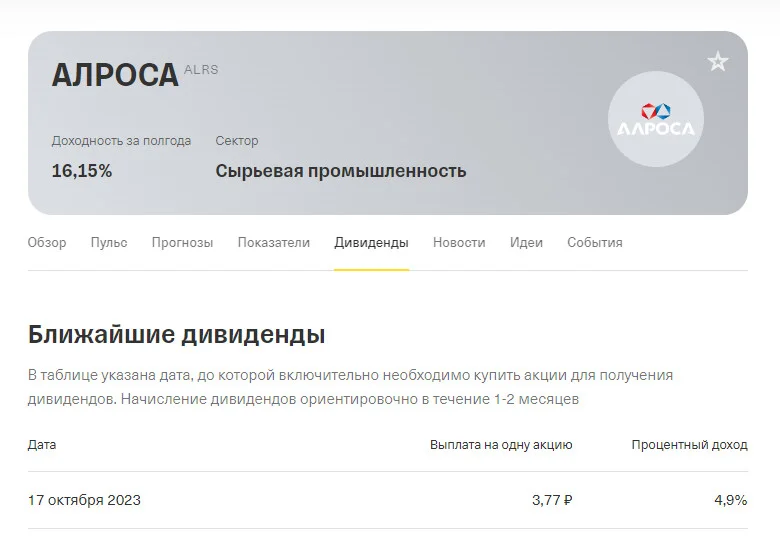Switch to the Пульс tab
The height and width of the screenshot is (543, 780).
[x=109, y=243]
